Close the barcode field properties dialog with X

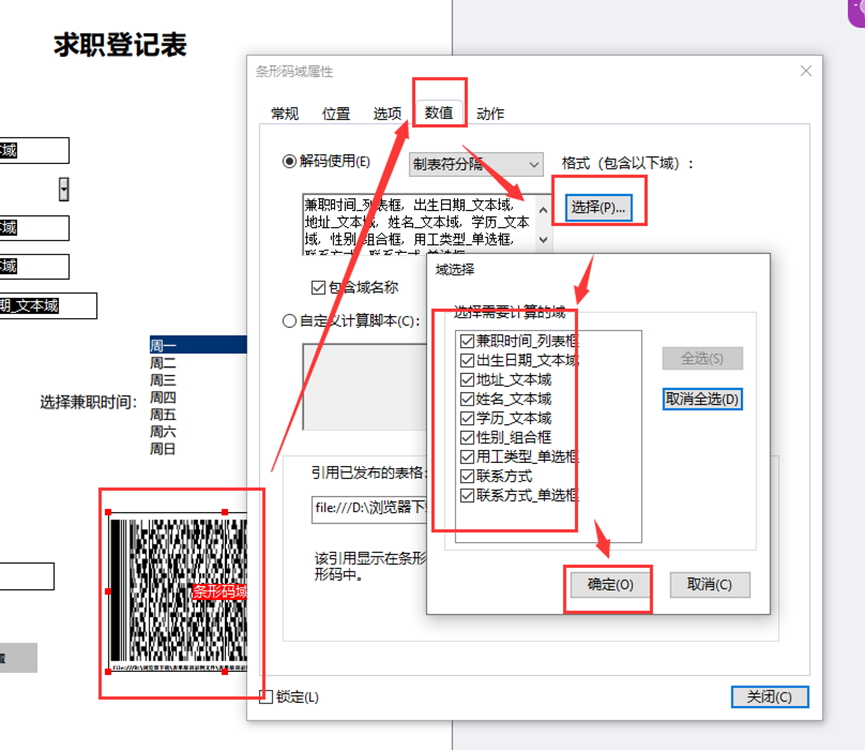click(x=806, y=71)
